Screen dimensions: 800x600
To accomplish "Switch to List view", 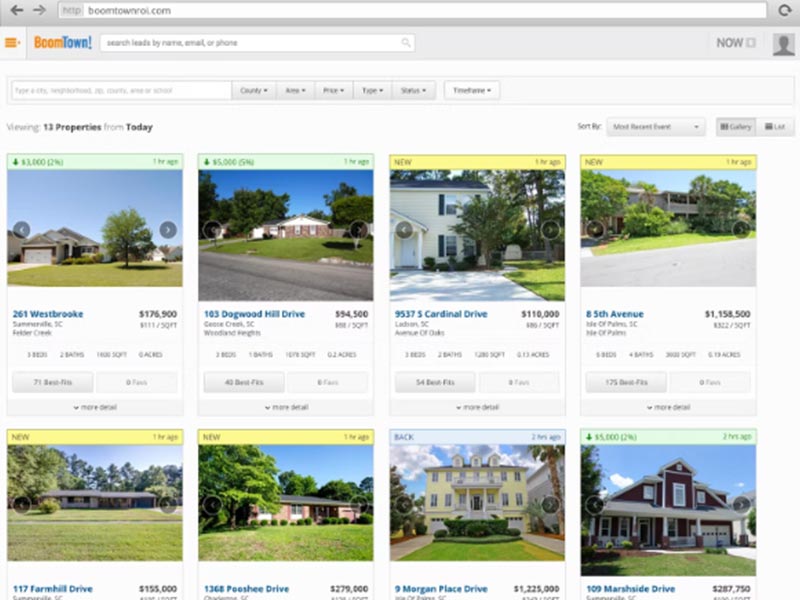I will click(x=774, y=127).
